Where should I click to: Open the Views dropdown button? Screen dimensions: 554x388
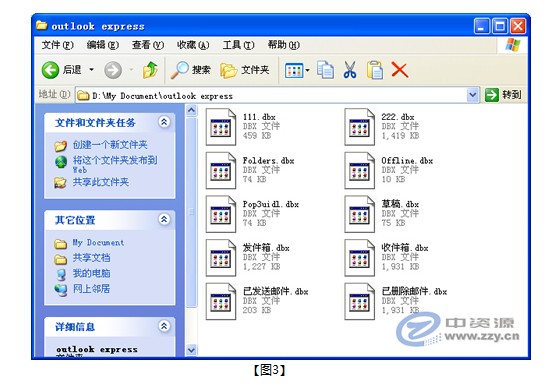(x=297, y=70)
